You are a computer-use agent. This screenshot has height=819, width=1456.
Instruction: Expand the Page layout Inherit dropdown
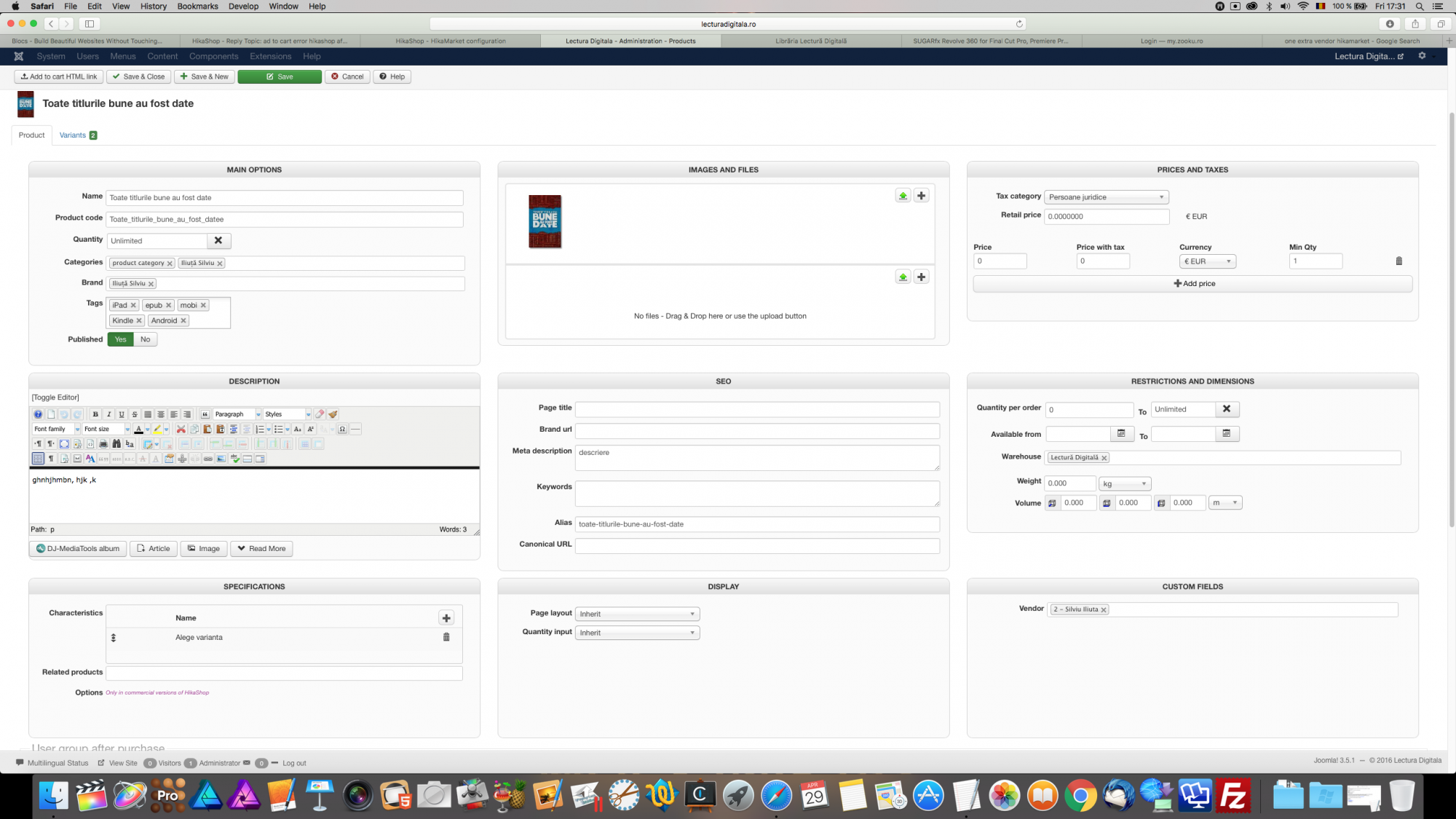pos(637,614)
